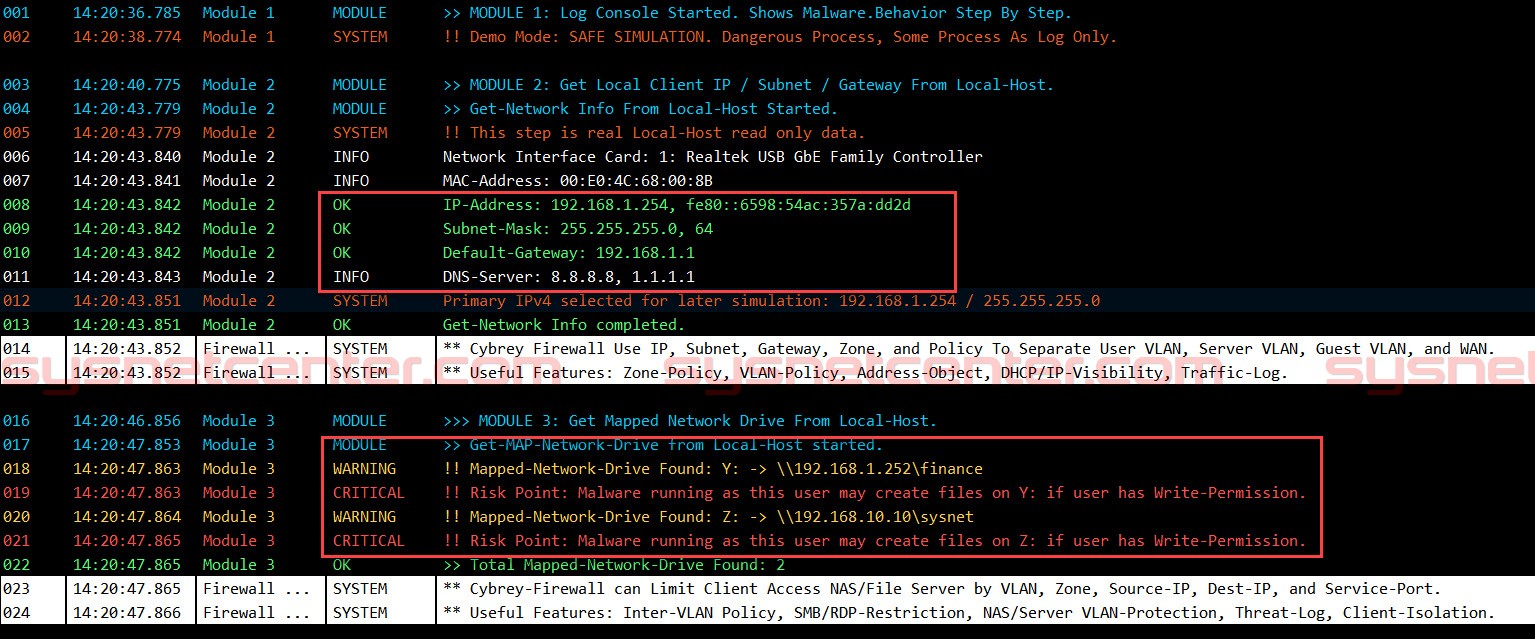The height and width of the screenshot is (639, 1535).
Task: Click the 'SYSTEM' level in row 005
Action: tap(360, 133)
